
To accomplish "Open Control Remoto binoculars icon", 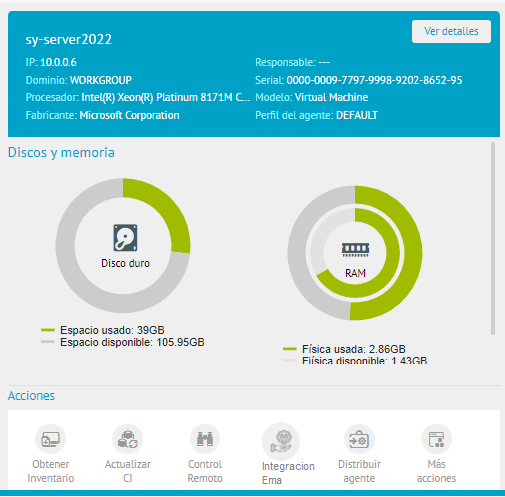I will 205,439.
